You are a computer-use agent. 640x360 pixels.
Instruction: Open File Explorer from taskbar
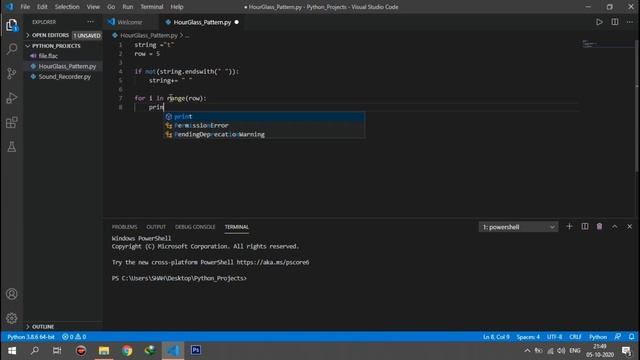(x=104, y=351)
